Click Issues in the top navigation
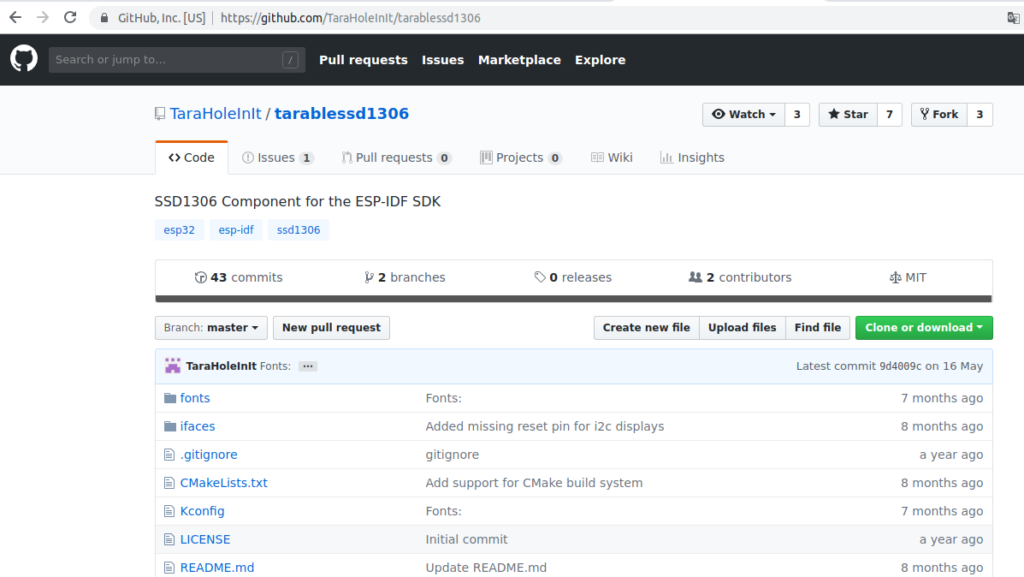Image resolution: width=1024 pixels, height=577 pixels. point(443,59)
